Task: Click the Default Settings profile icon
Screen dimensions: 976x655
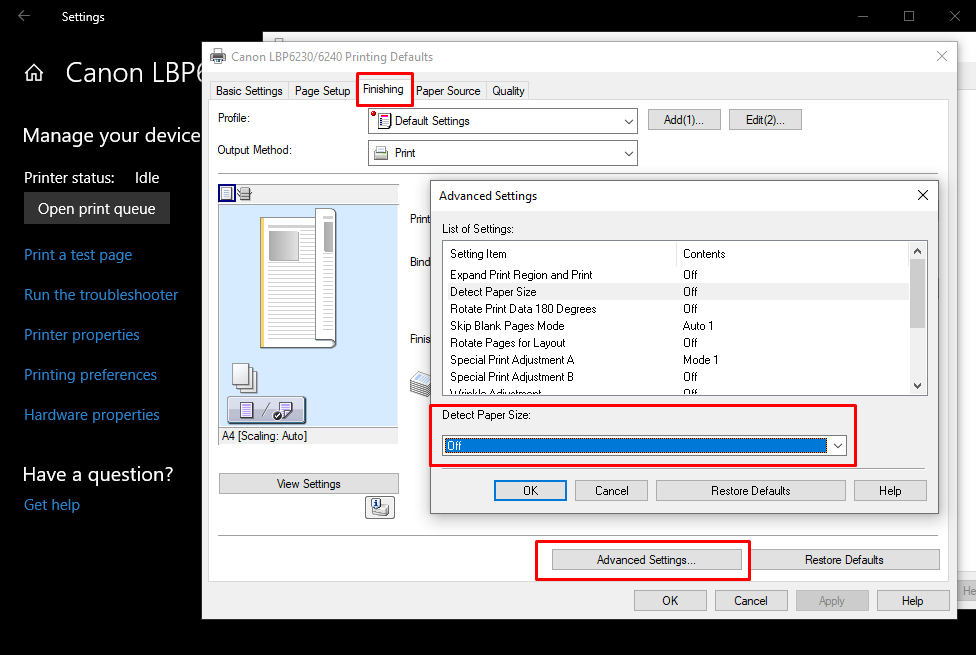Action: pyautogui.click(x=383, y=121)
